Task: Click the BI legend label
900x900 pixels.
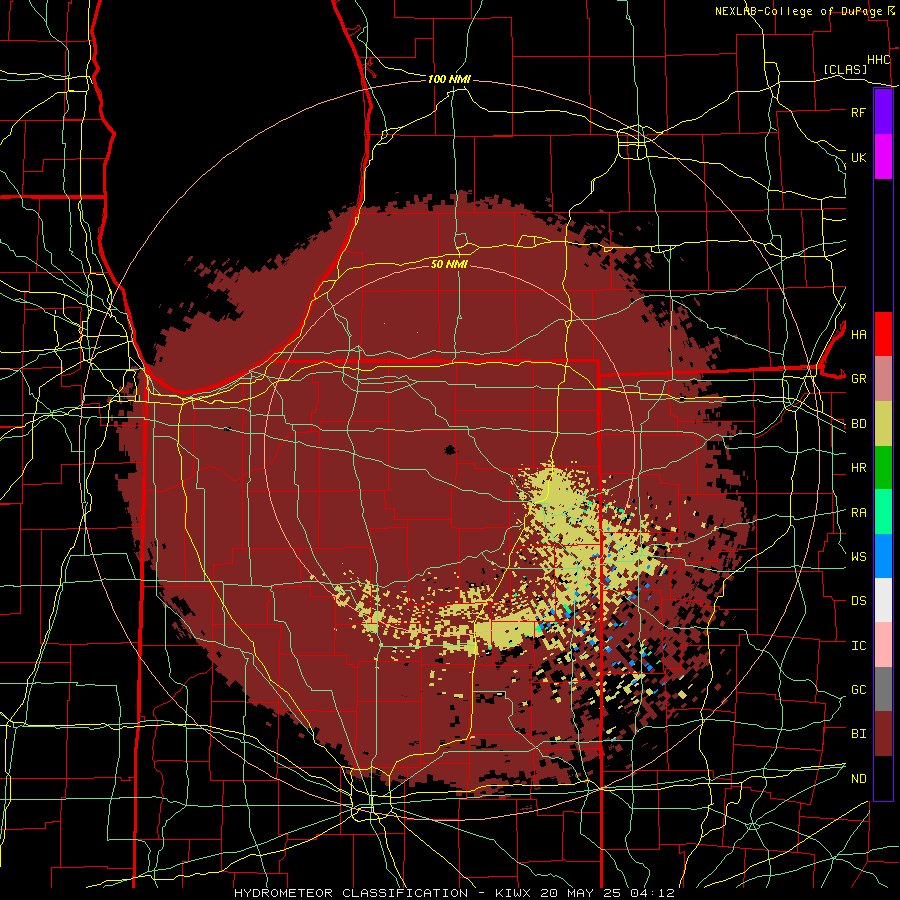Action: [858, 734]
